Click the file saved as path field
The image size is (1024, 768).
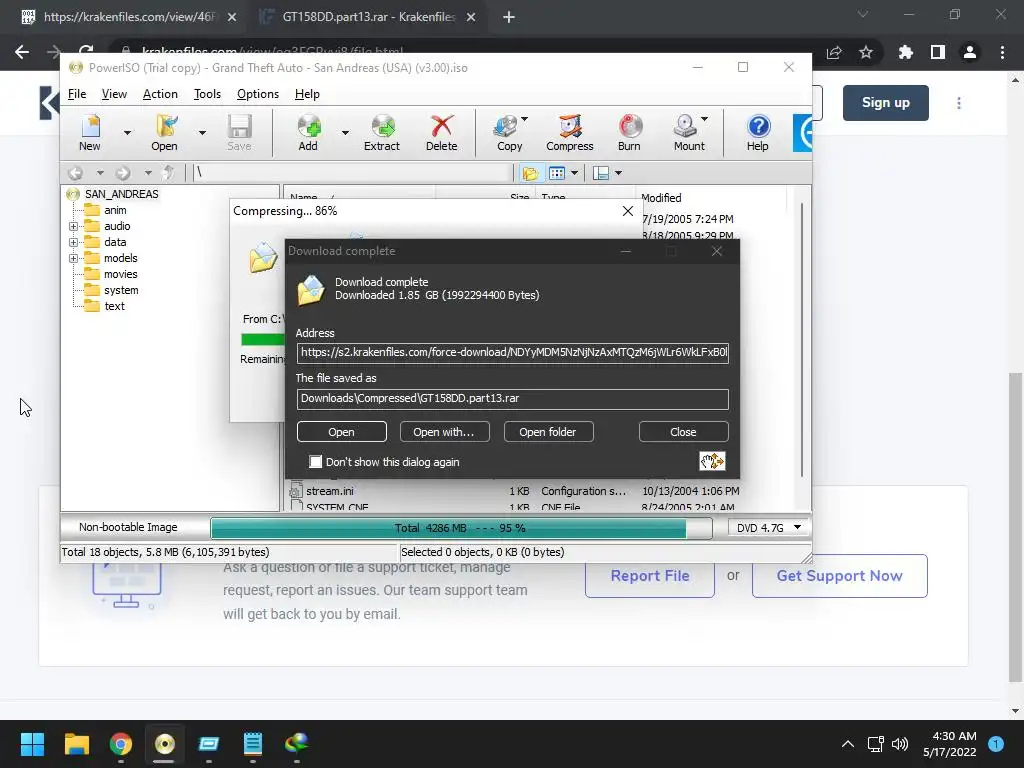coord(513,399)
